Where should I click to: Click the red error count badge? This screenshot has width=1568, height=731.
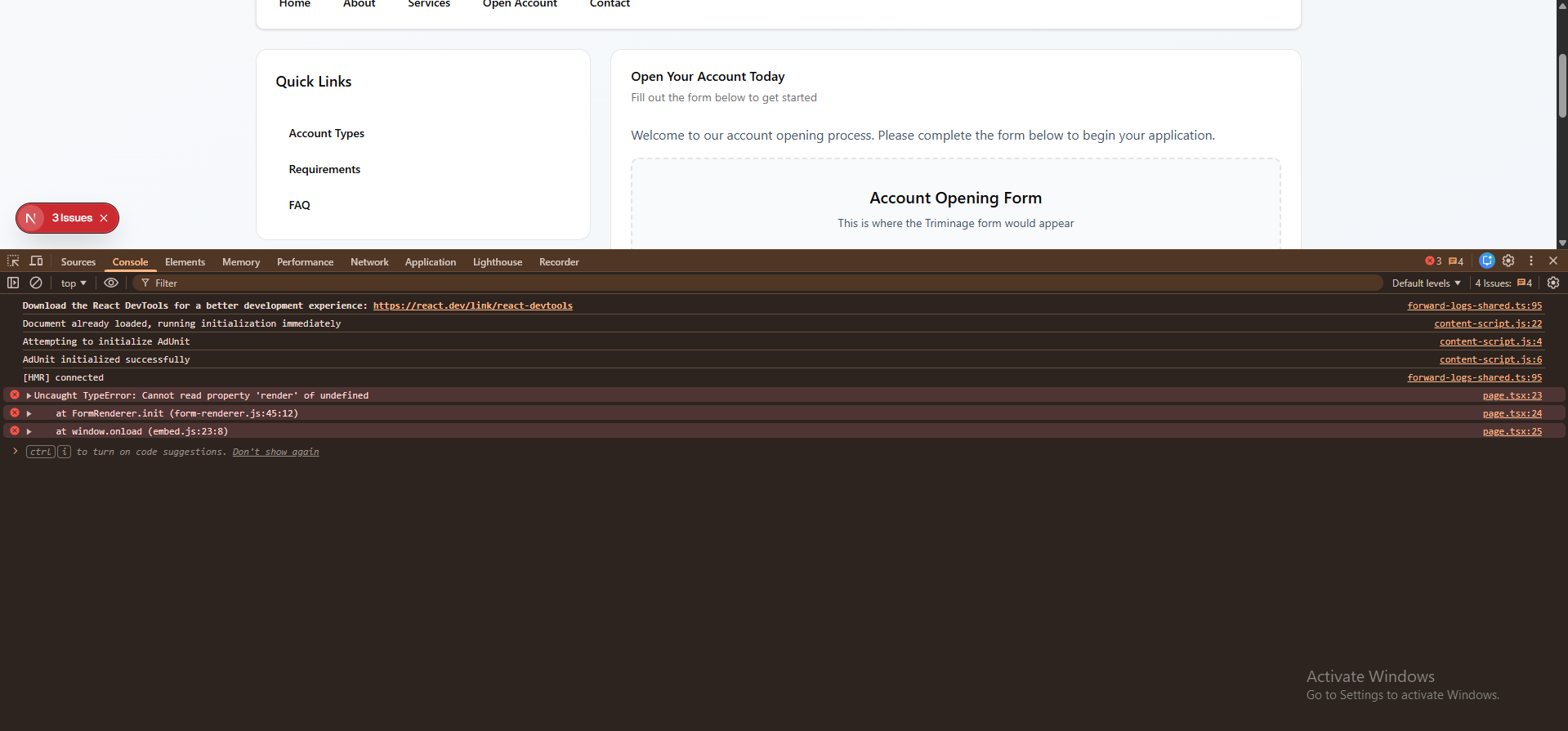coord(1433,261)
